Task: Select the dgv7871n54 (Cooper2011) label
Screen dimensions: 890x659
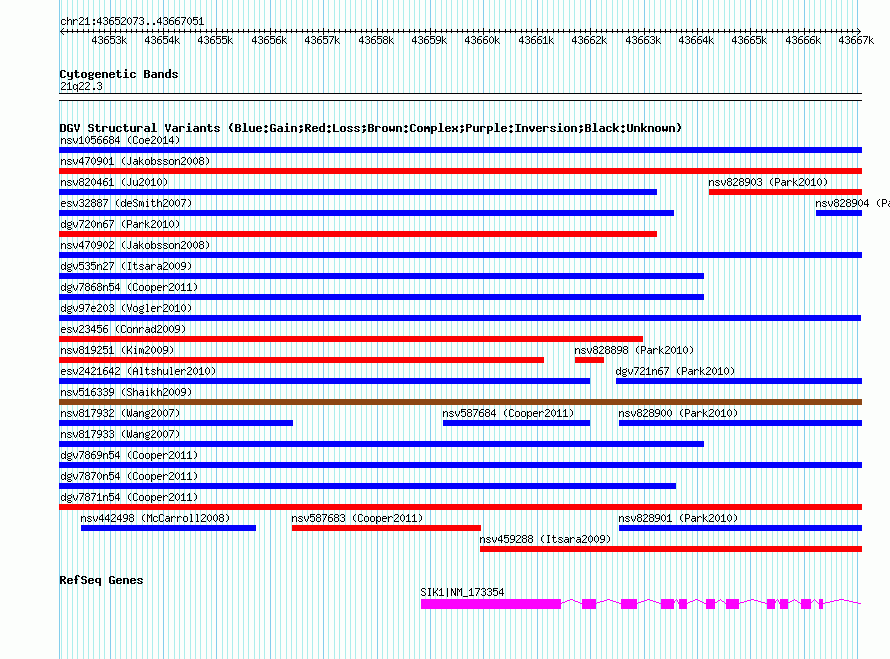Action: click(129, 497)
